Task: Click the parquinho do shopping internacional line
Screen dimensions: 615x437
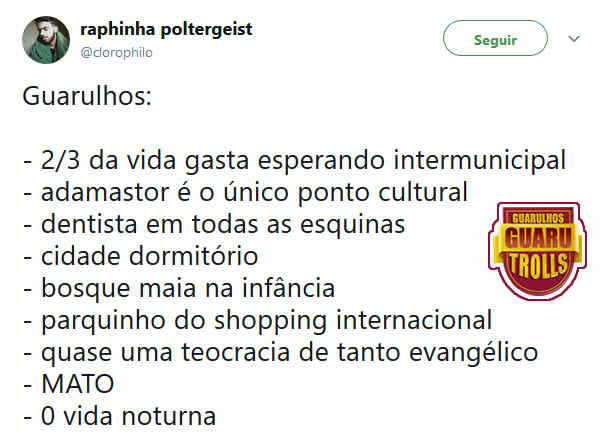Action: point(257,320)
